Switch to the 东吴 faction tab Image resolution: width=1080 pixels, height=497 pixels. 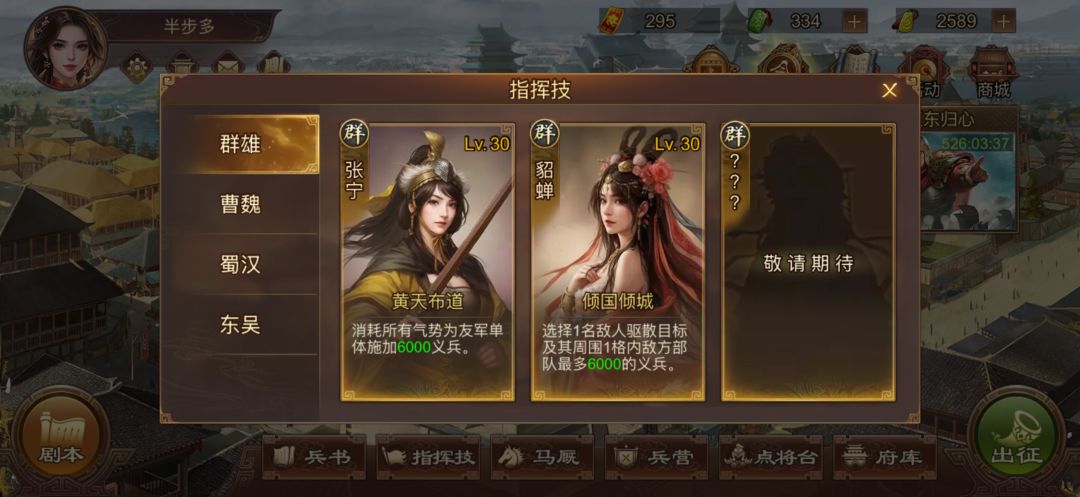click(240, 324)
